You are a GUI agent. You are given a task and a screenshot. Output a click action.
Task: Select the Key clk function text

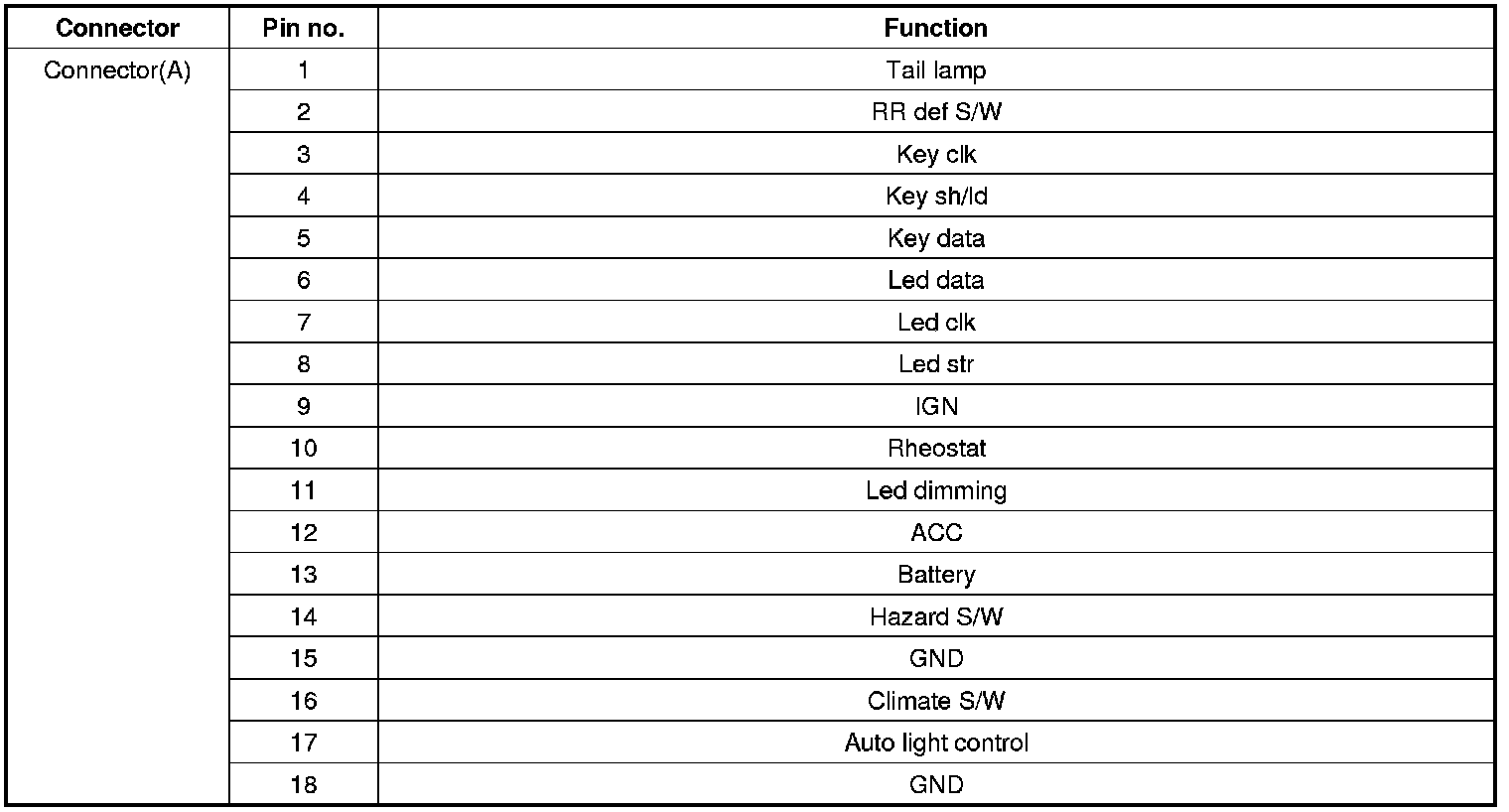pos(935,155)
